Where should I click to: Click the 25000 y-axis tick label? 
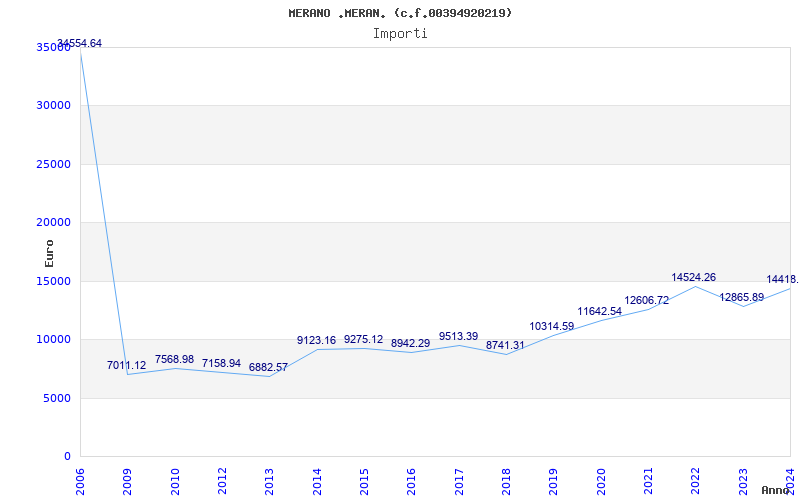click(x=54, y=164)
